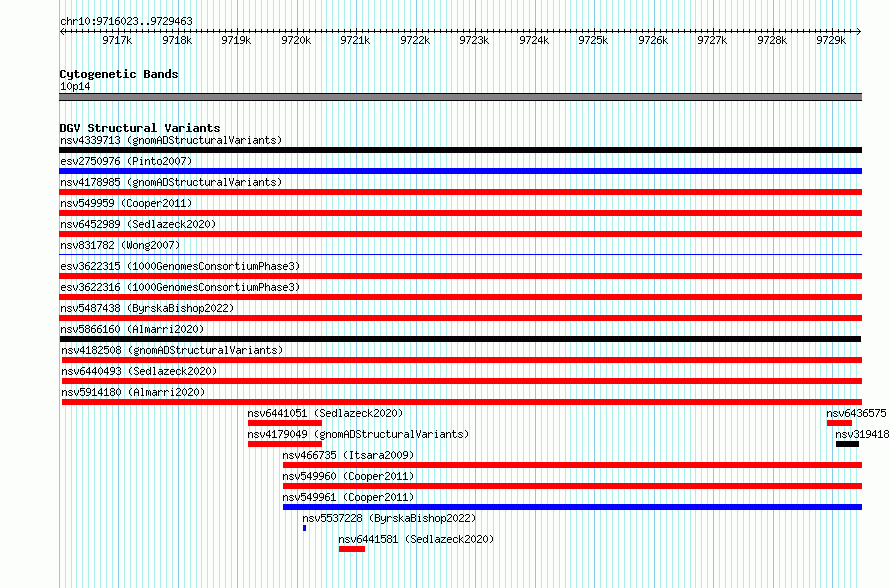The width and height of the screenshot is (890, 588).
Task: Open variant nsv549959 (Cooper2011) label
Action: coord(126,203)
